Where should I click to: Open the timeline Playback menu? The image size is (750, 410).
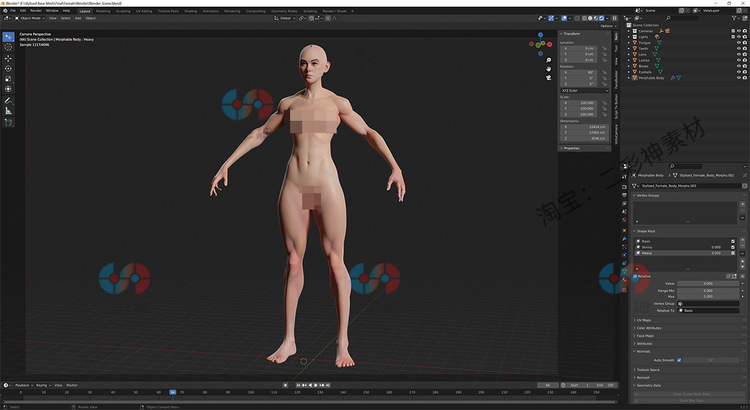tap(22, 385)
